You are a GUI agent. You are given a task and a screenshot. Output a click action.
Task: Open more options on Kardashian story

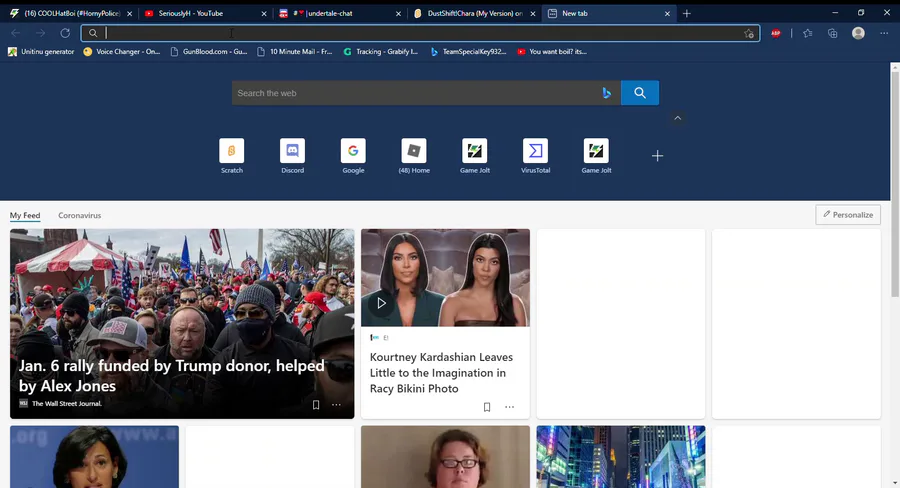[x=509, y=407]
